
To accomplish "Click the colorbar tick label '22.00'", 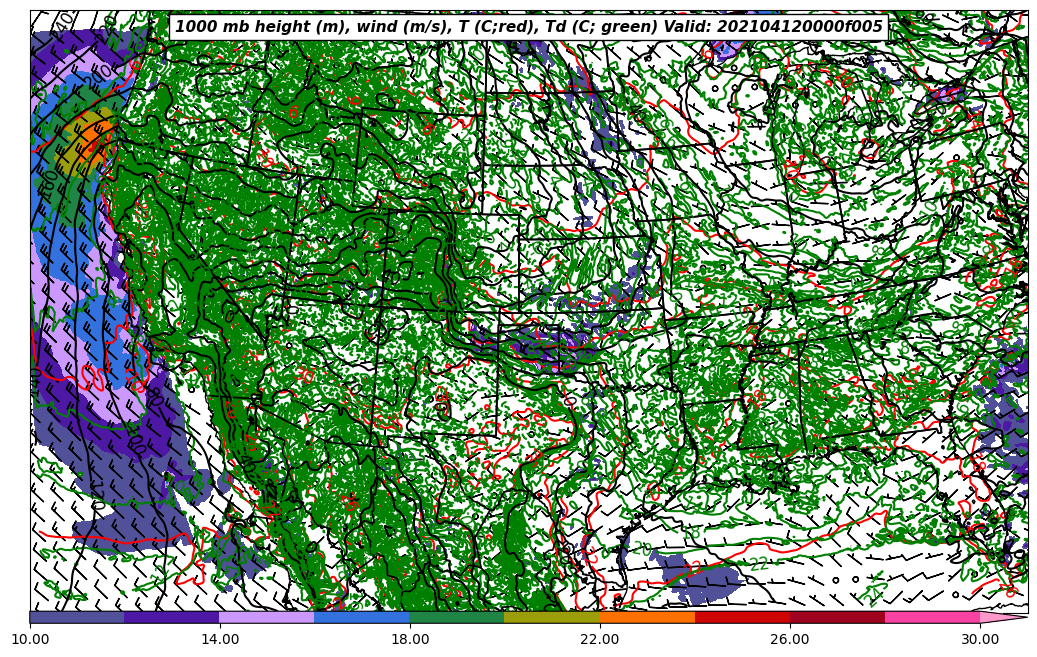I will tap(600, 639).
